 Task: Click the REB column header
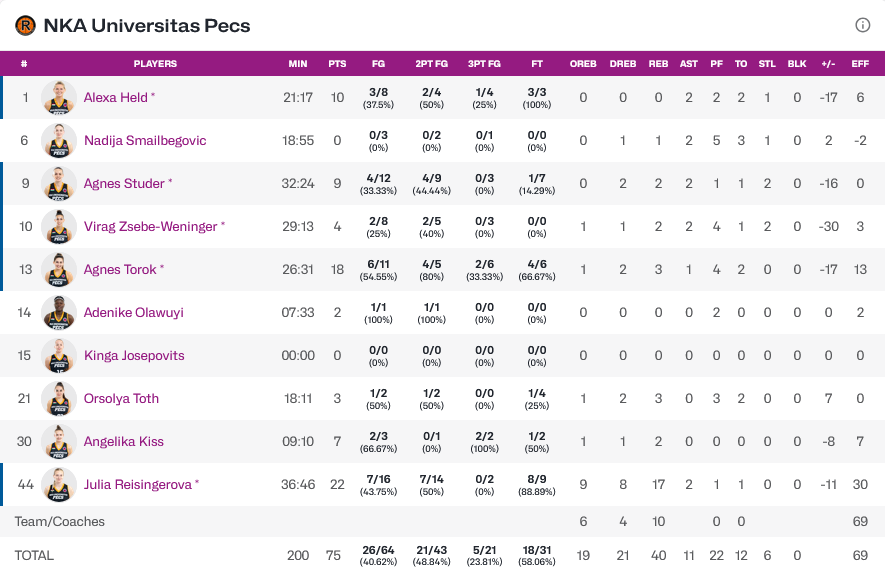(x=658, y=64)
